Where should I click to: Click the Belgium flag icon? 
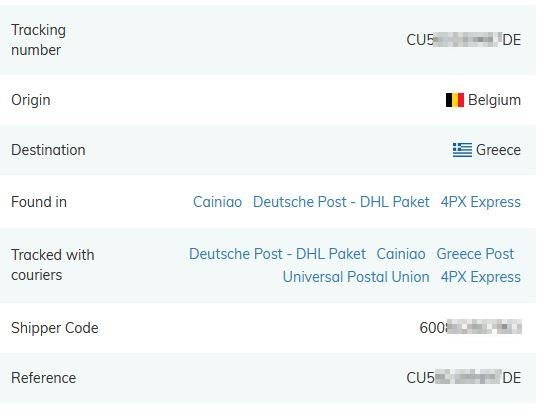tap(455, 100)
